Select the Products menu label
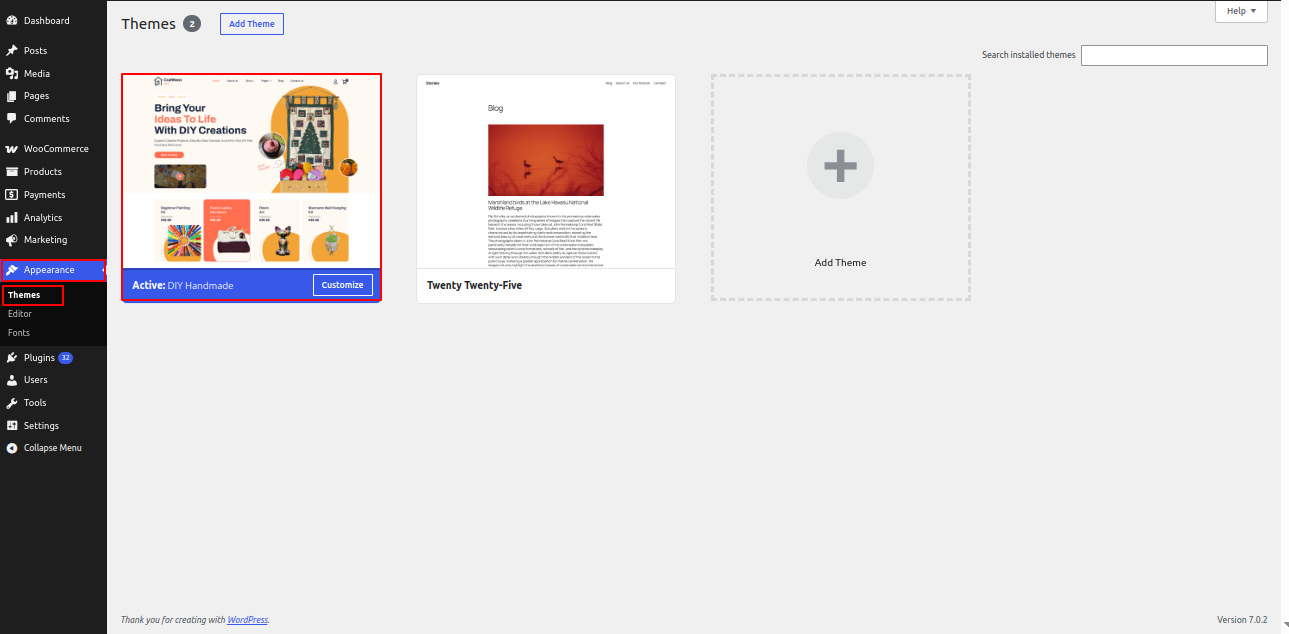 tap(43, 172)
